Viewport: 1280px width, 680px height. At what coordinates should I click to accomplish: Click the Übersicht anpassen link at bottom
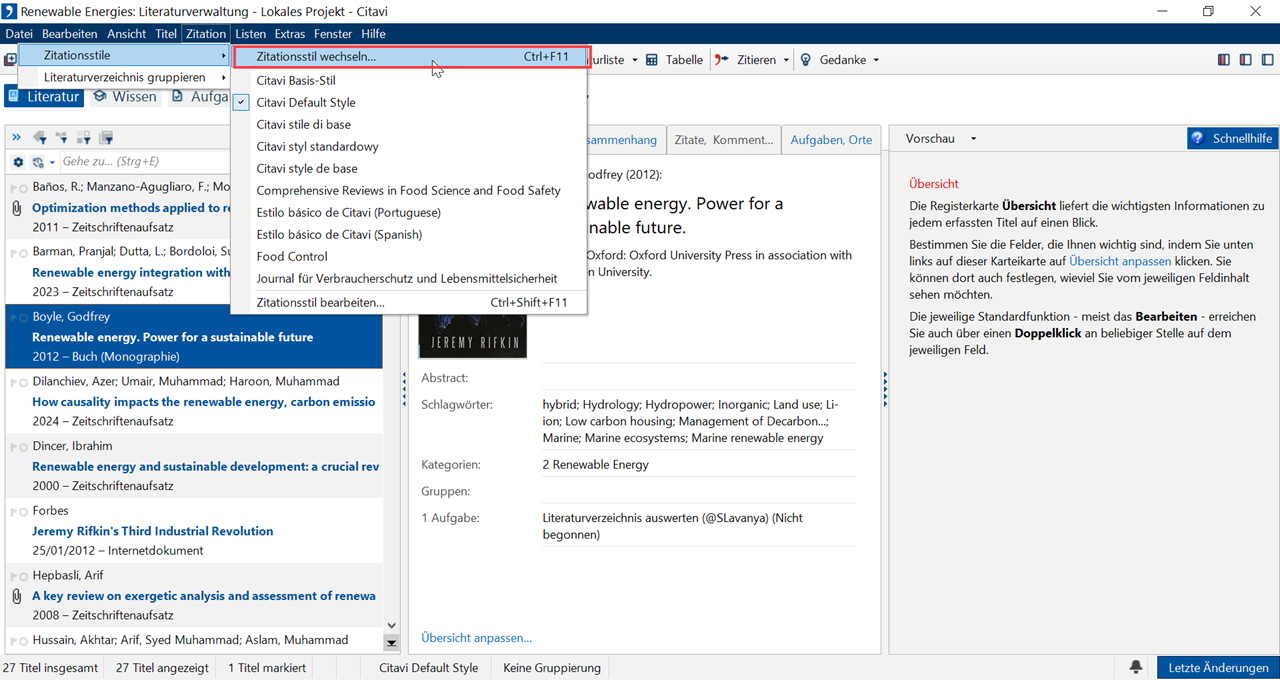(x=476, y=638)
